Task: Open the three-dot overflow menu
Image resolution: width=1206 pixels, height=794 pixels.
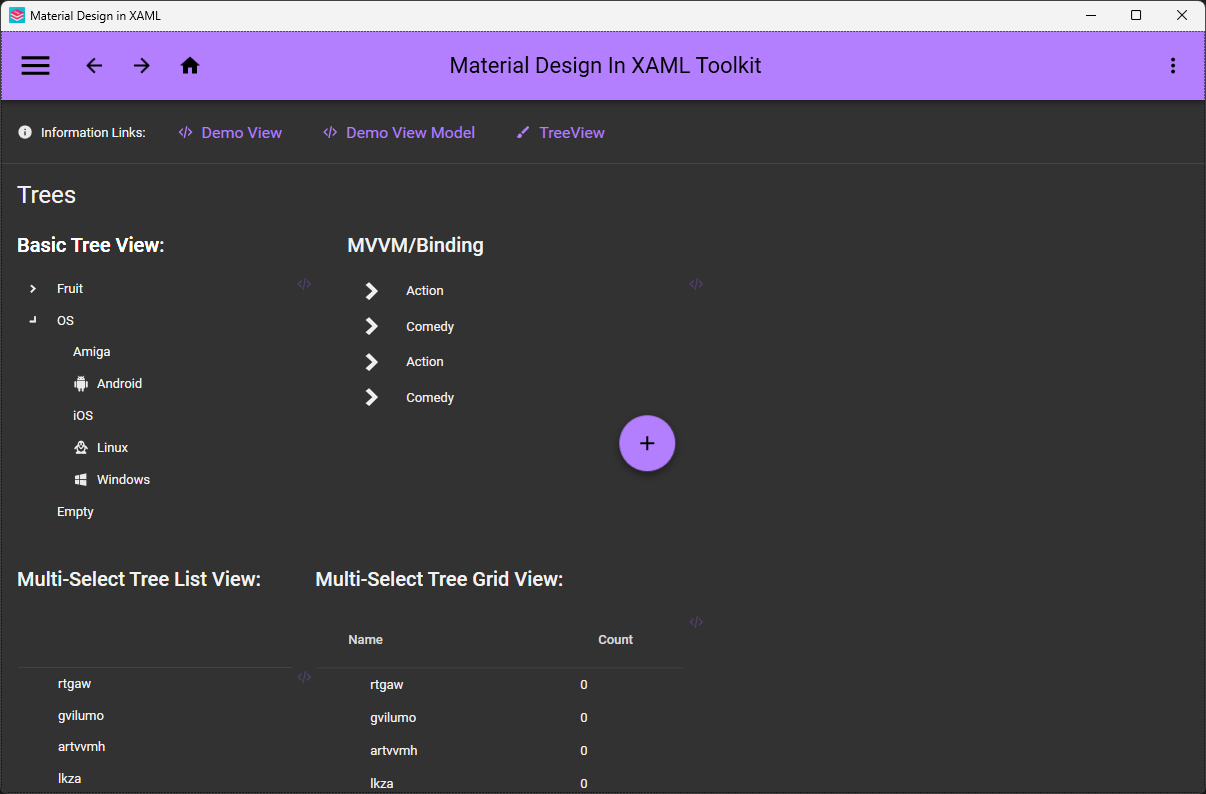Action: [x=1173, y=66]
